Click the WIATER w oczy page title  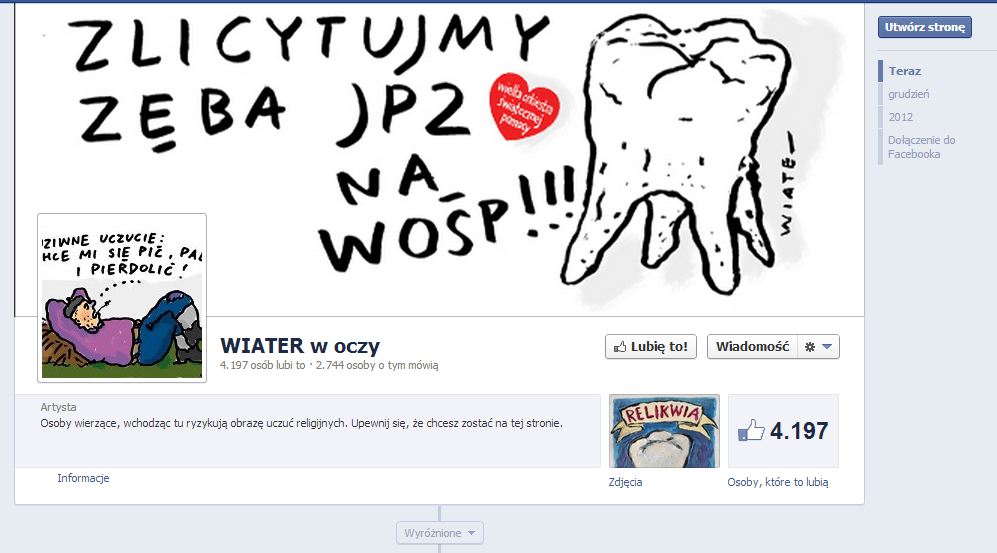click(x=299, y=346)
